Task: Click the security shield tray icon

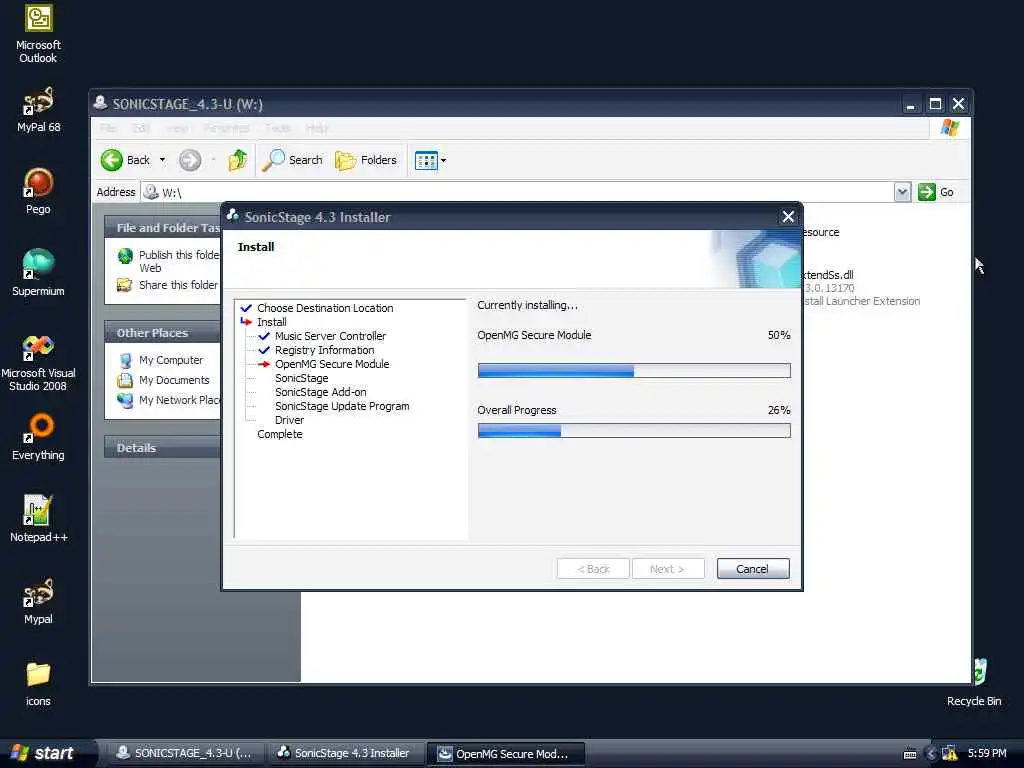Action: pos(950,754)
